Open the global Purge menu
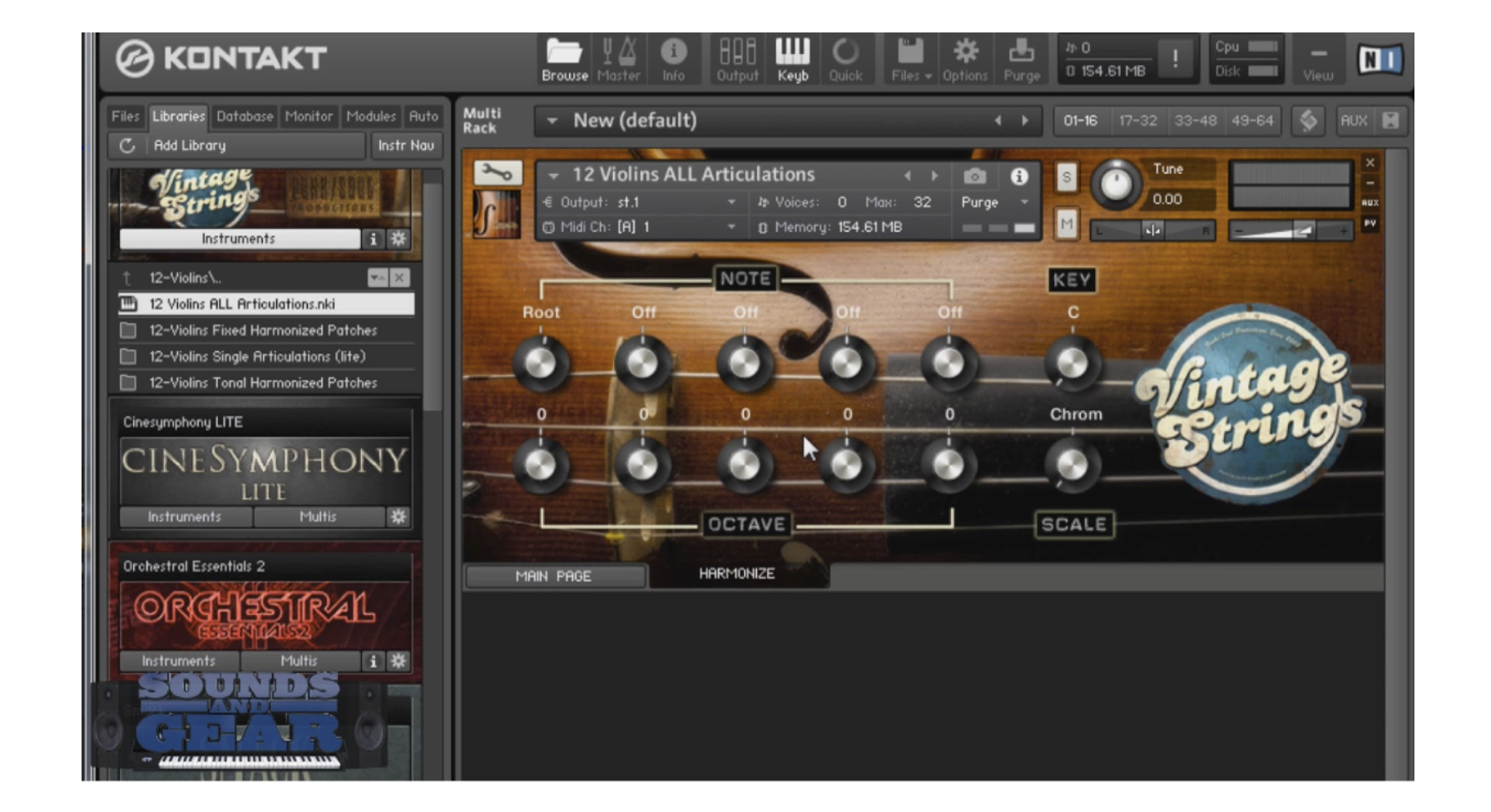 point(1022,60)
